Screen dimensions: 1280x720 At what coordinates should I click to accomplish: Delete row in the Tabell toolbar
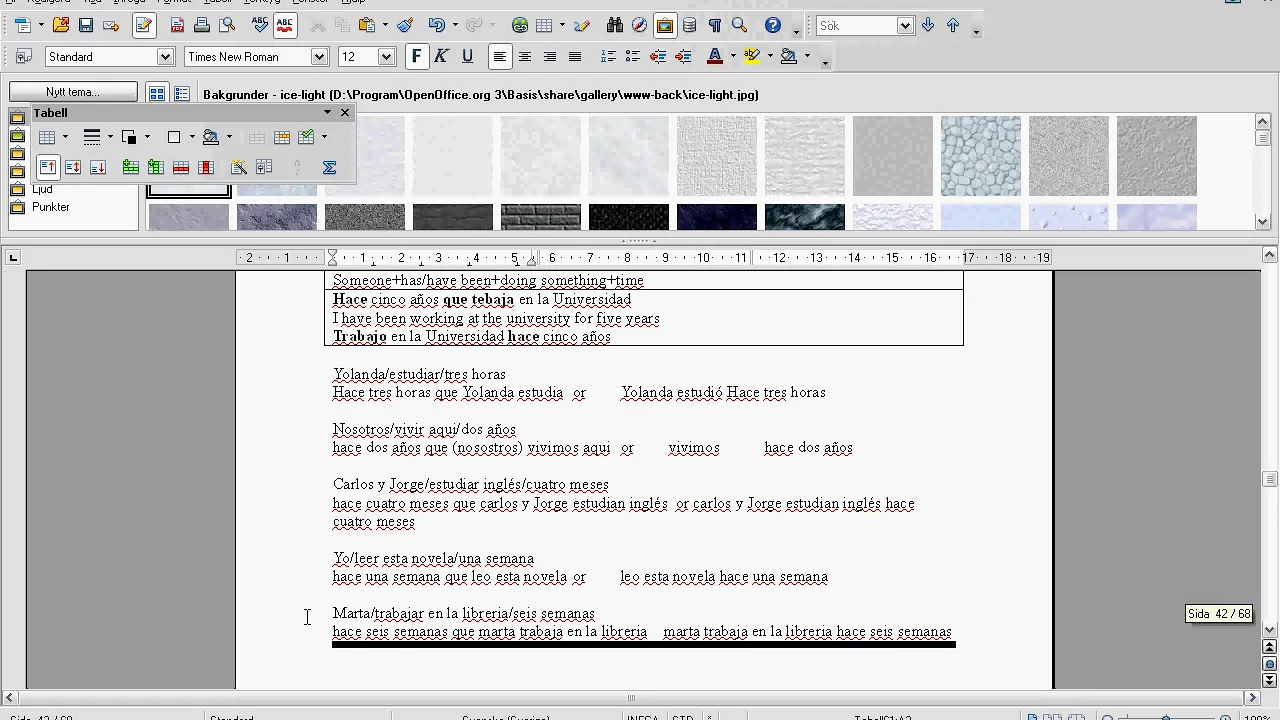181,167
